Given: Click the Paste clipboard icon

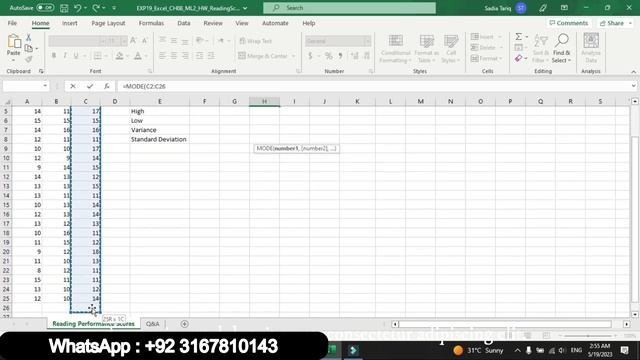Looking at the screenshot, I should pos(13,41).
